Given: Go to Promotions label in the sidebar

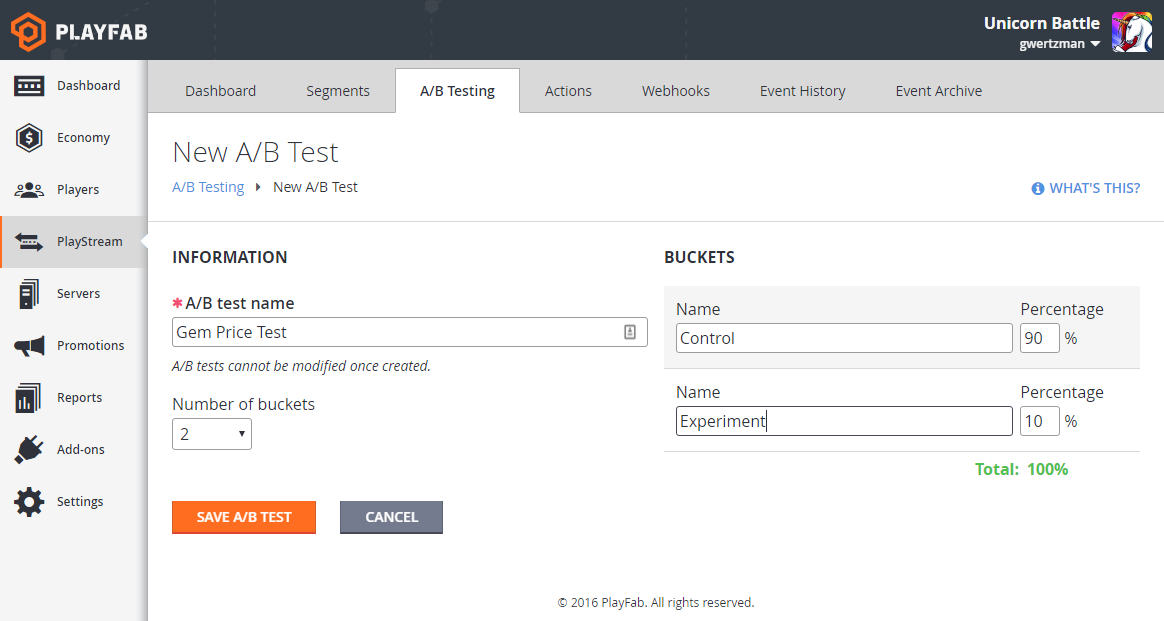Looking at the screenshot, I should (91, 346).
